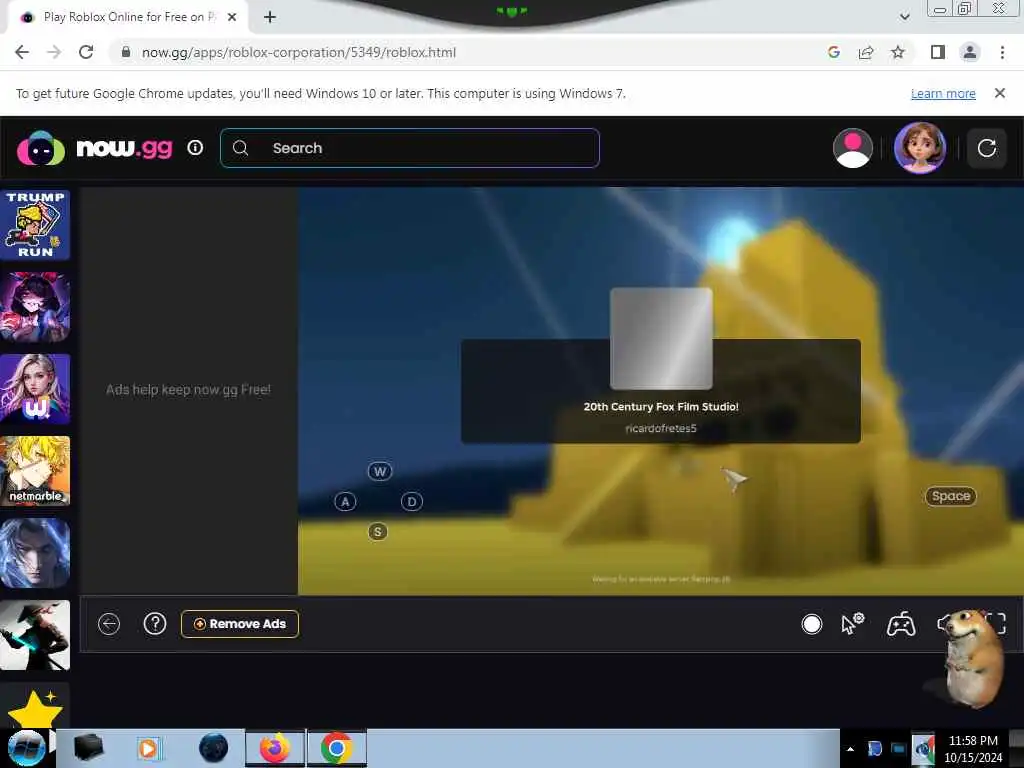Click the ricardofretes5 creator name
The height and width of the screenshot is (768, 1024).
point(661,428)
